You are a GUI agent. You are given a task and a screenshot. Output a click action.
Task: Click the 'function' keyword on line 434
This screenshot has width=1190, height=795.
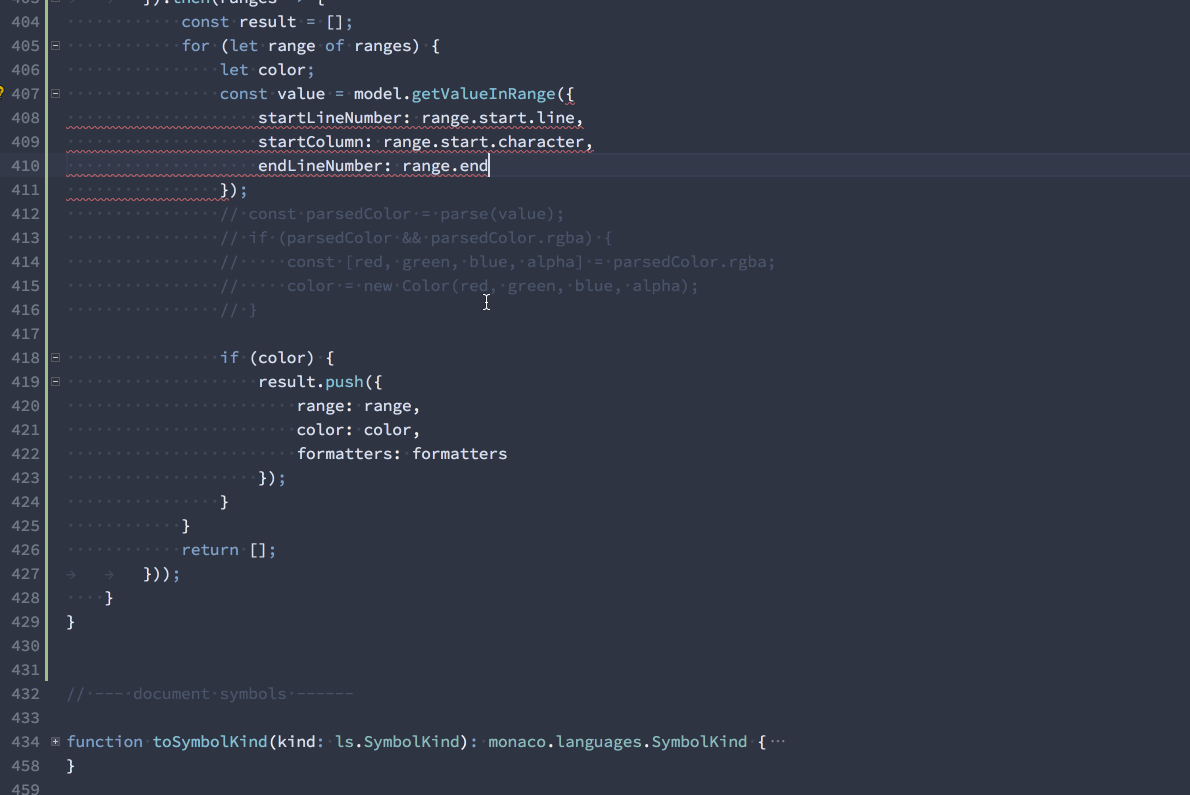[x=105, y=741]
